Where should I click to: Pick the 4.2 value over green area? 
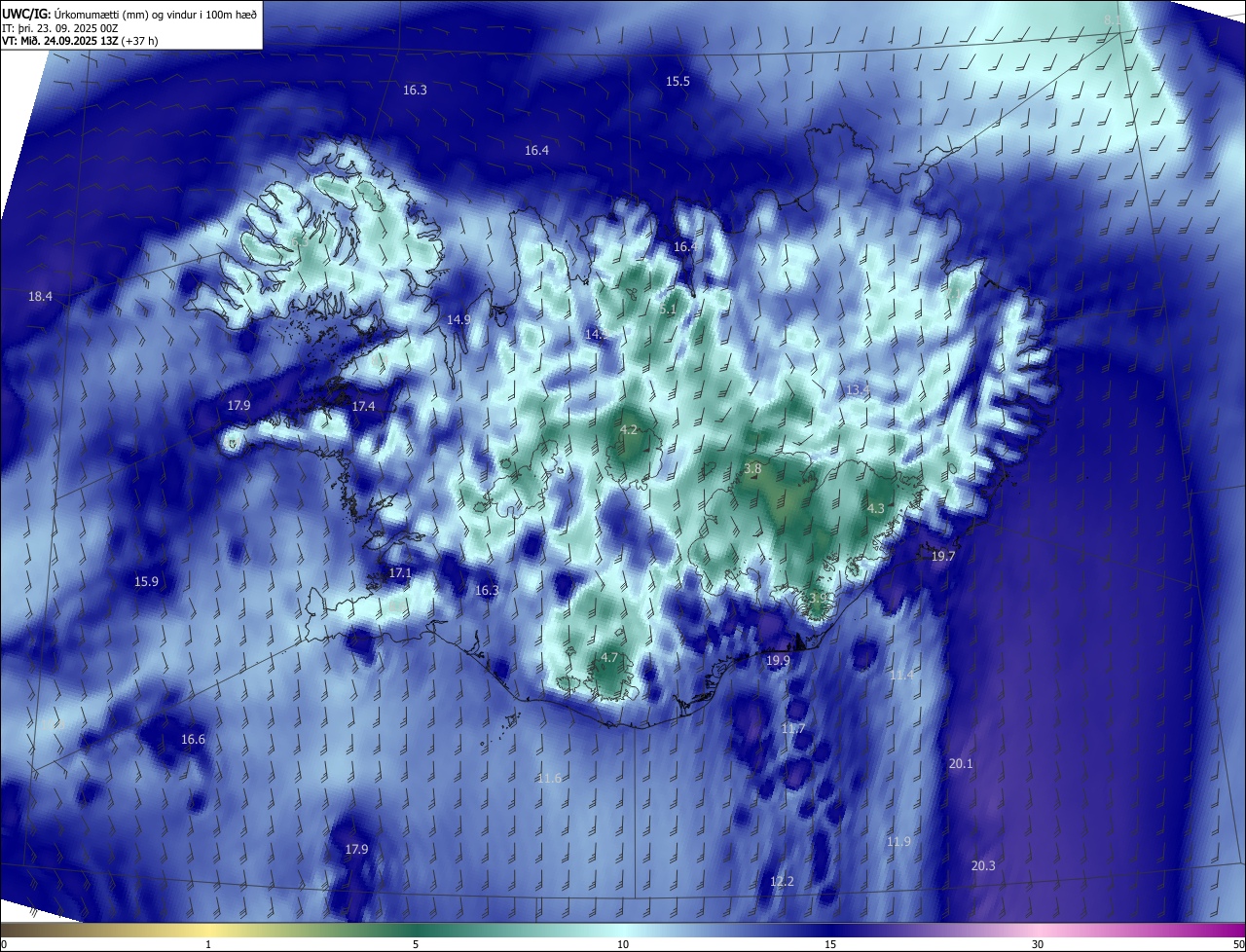click(629, 429)
